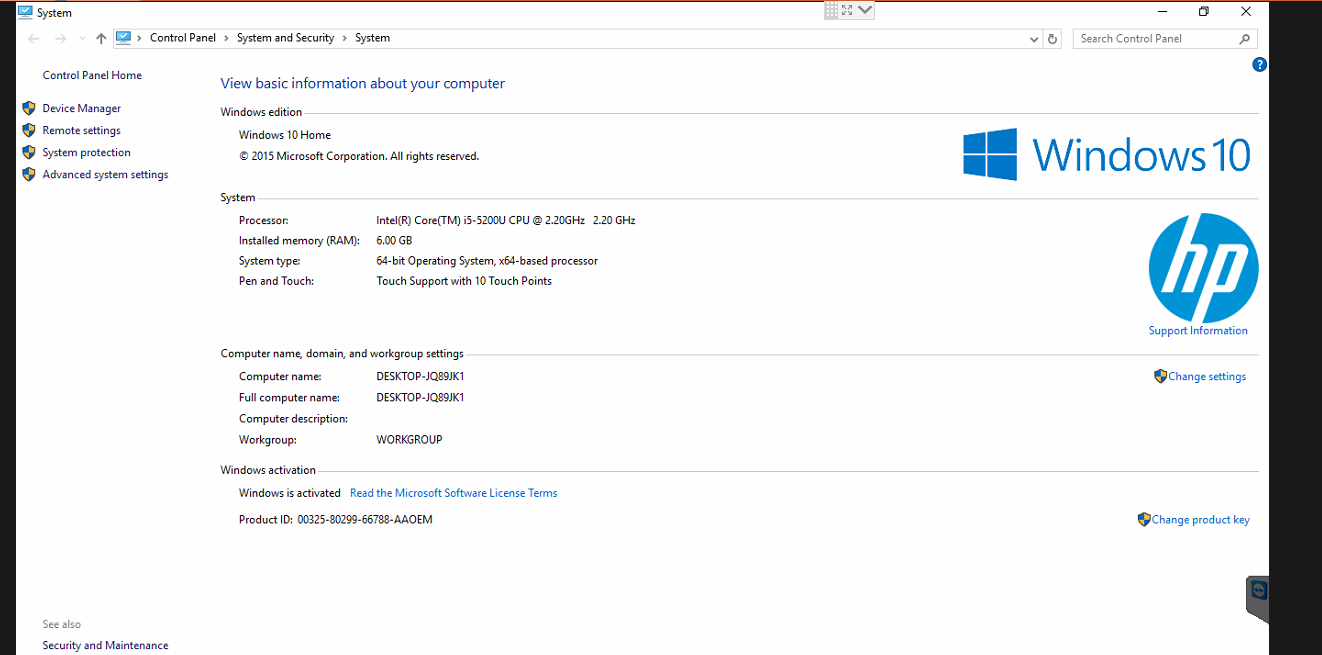Screen dimensions: 1322x655
Task: Open the address bar history dropdown
Action: [x=1034, y=39]
